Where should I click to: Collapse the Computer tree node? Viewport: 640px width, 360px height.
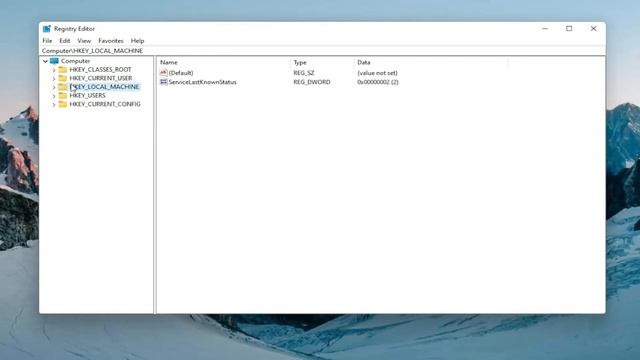click(45, 61)
